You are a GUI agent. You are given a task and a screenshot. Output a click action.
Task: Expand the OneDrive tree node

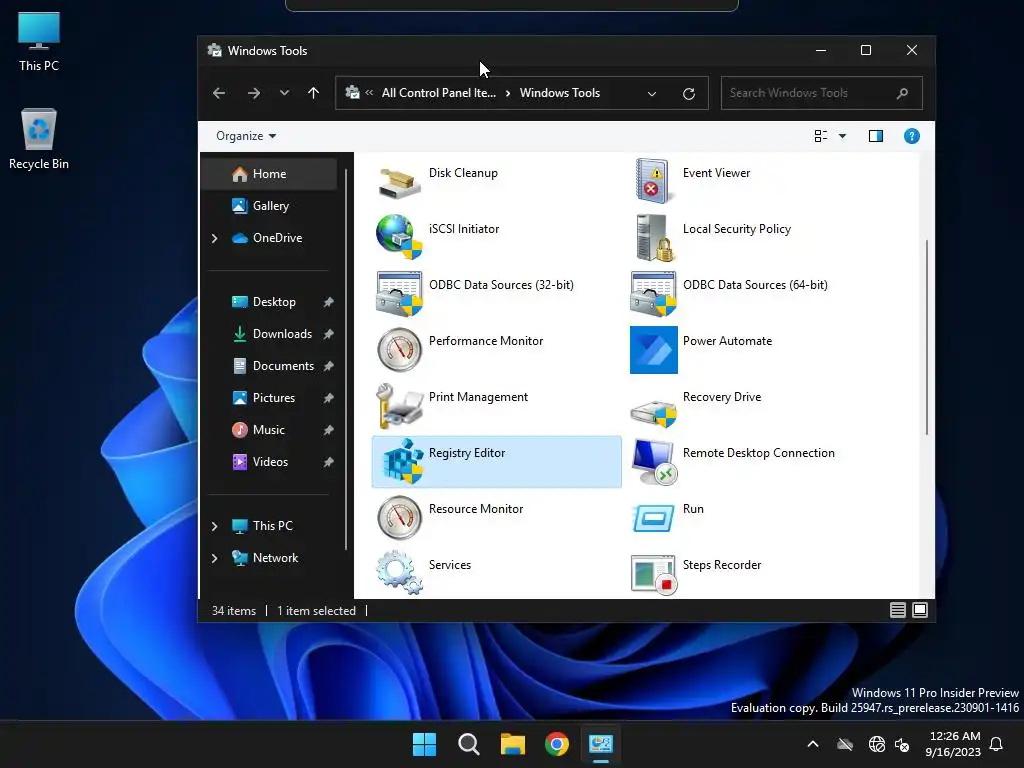215,238
